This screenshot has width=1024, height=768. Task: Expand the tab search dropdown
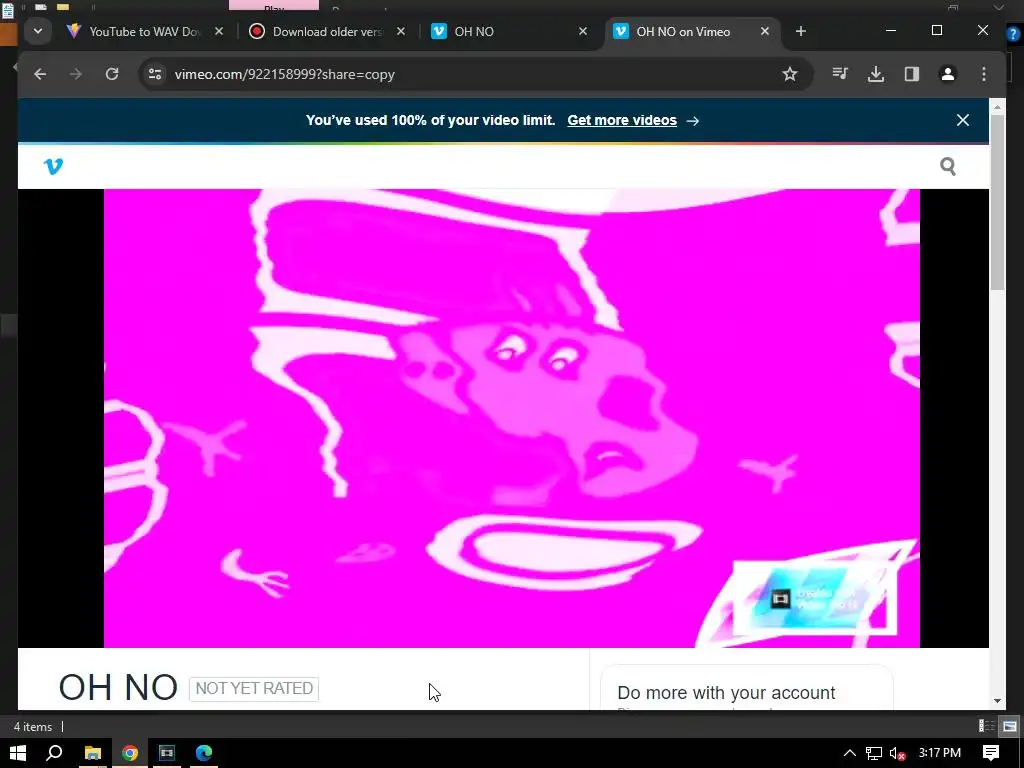tap(38, 31)
